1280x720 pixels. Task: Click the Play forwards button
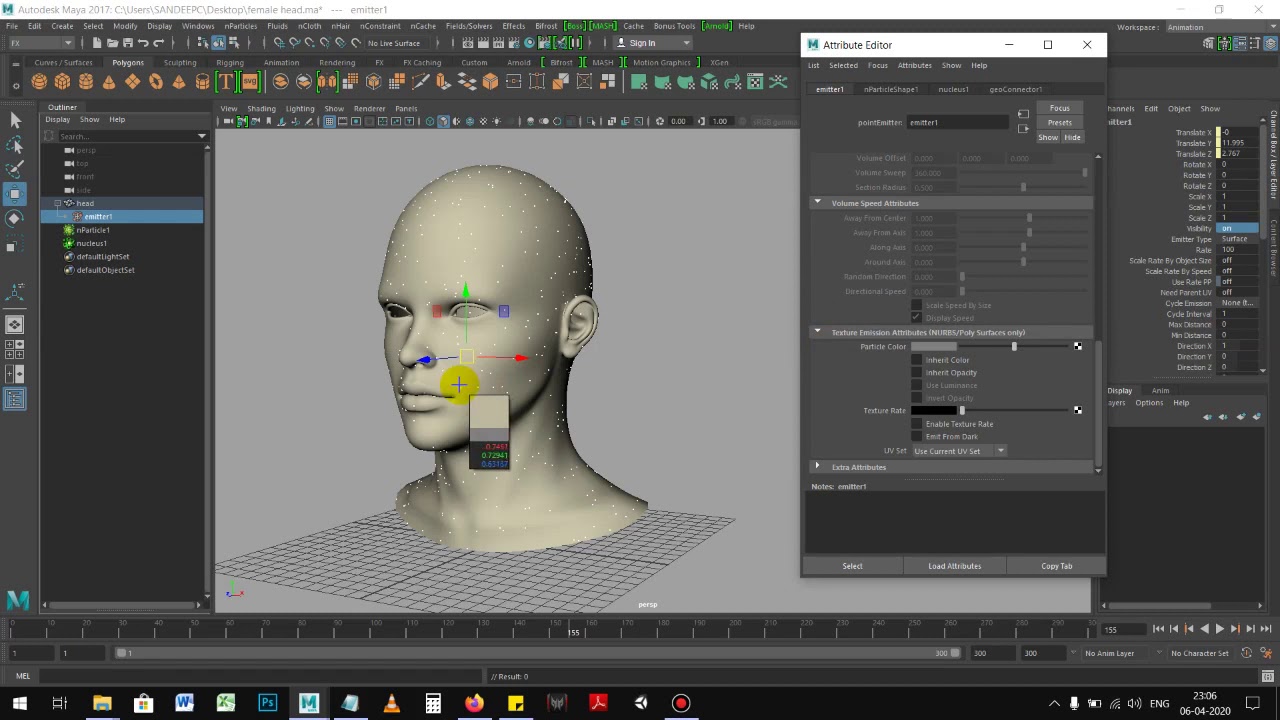pos(1219,629)
